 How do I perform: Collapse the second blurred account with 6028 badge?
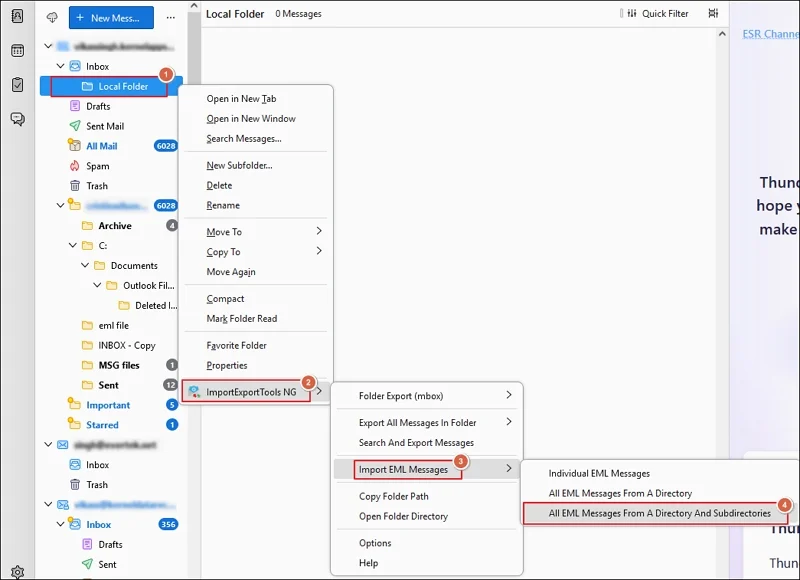pyautogui.click(x=60, y=205)
